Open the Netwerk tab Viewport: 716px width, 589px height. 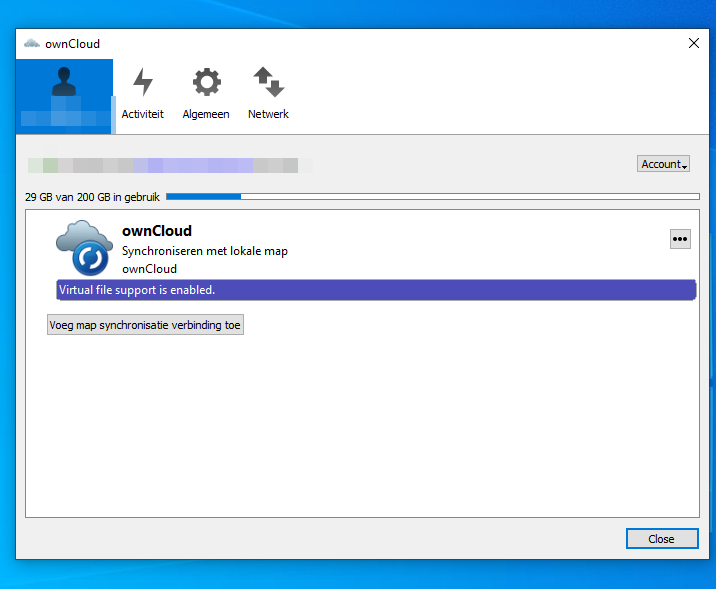click(268, 94)
